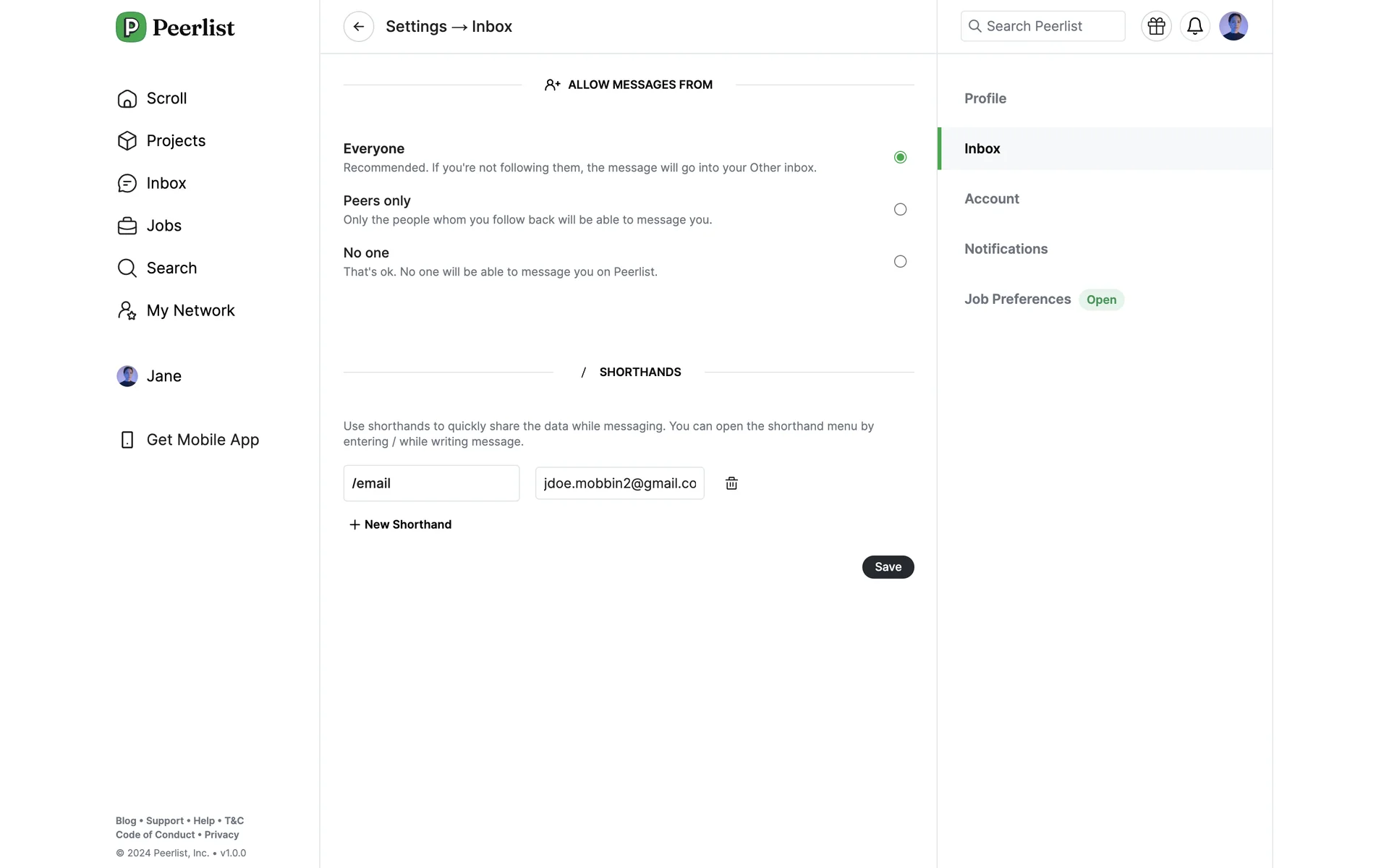The image size is (1389, 868).
Task: Open Notifications settings tab
Action: 1006,249
